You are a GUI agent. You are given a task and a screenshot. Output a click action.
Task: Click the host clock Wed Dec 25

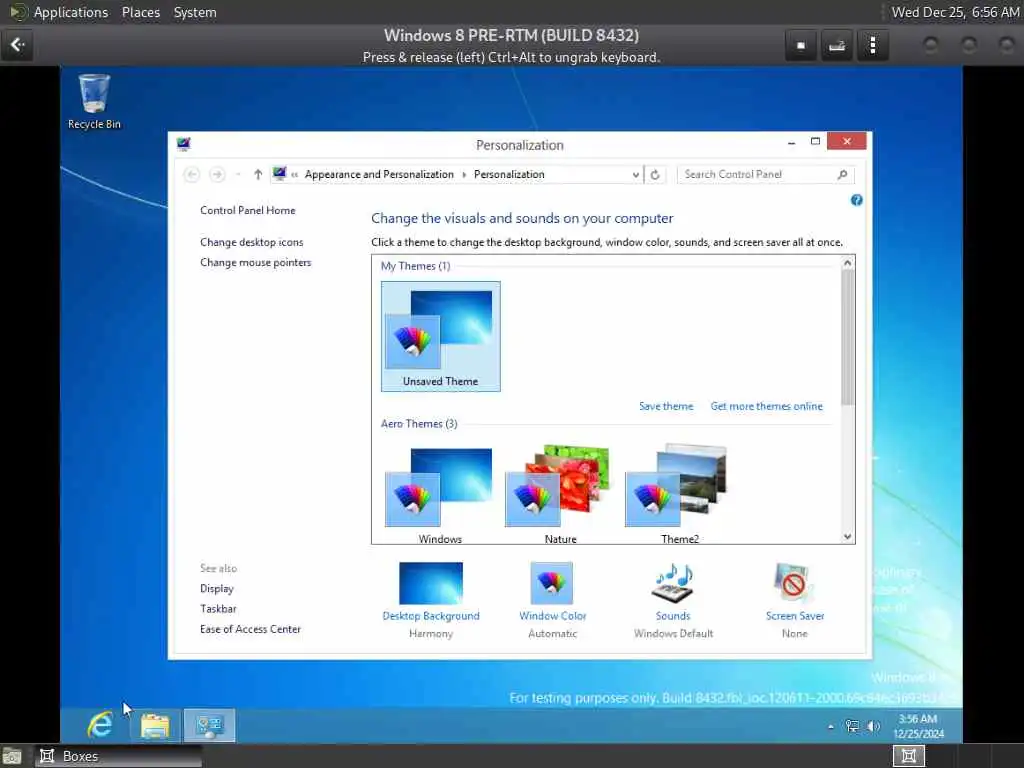(955, 12)
